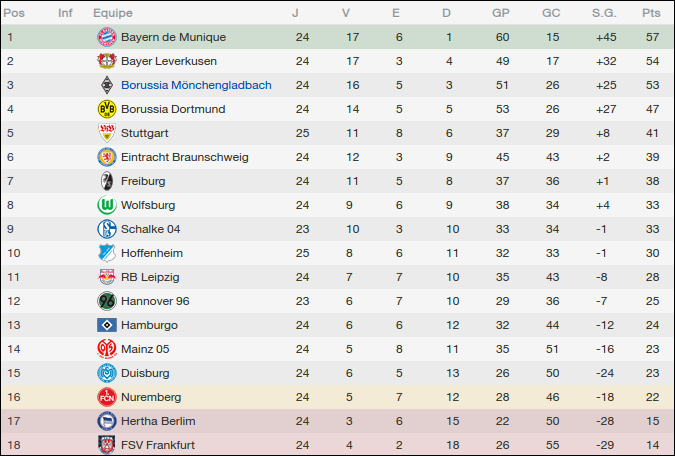
Task: Click the Wolfsburg green crest
Action: click(106, 205)
